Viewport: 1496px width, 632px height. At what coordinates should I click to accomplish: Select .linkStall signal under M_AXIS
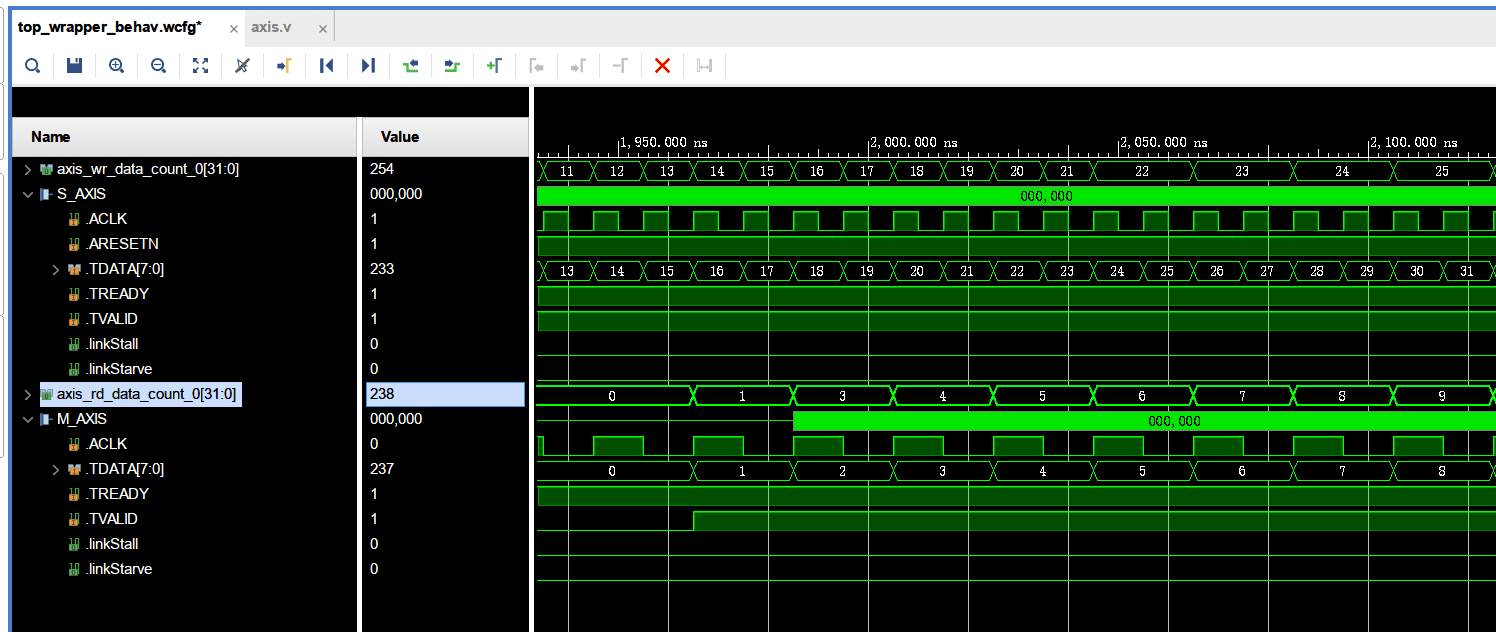click(112, 544)
